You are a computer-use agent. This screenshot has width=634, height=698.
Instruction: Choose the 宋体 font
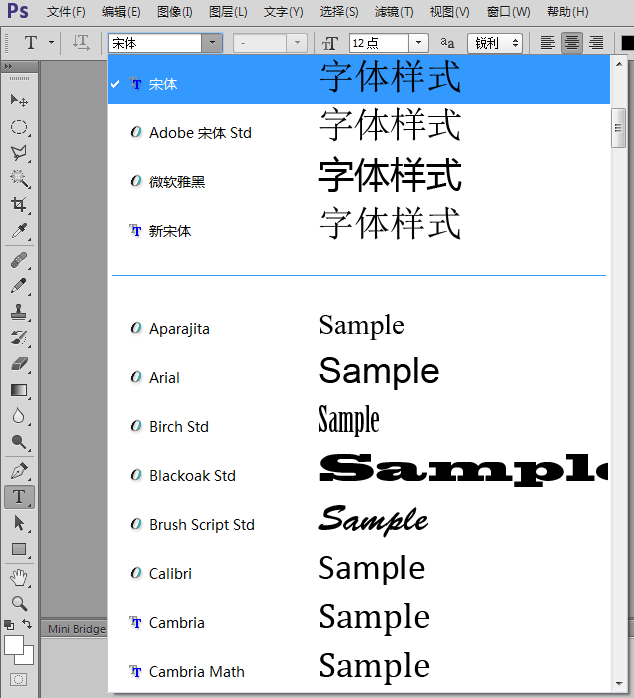click(x=359, y=79)
